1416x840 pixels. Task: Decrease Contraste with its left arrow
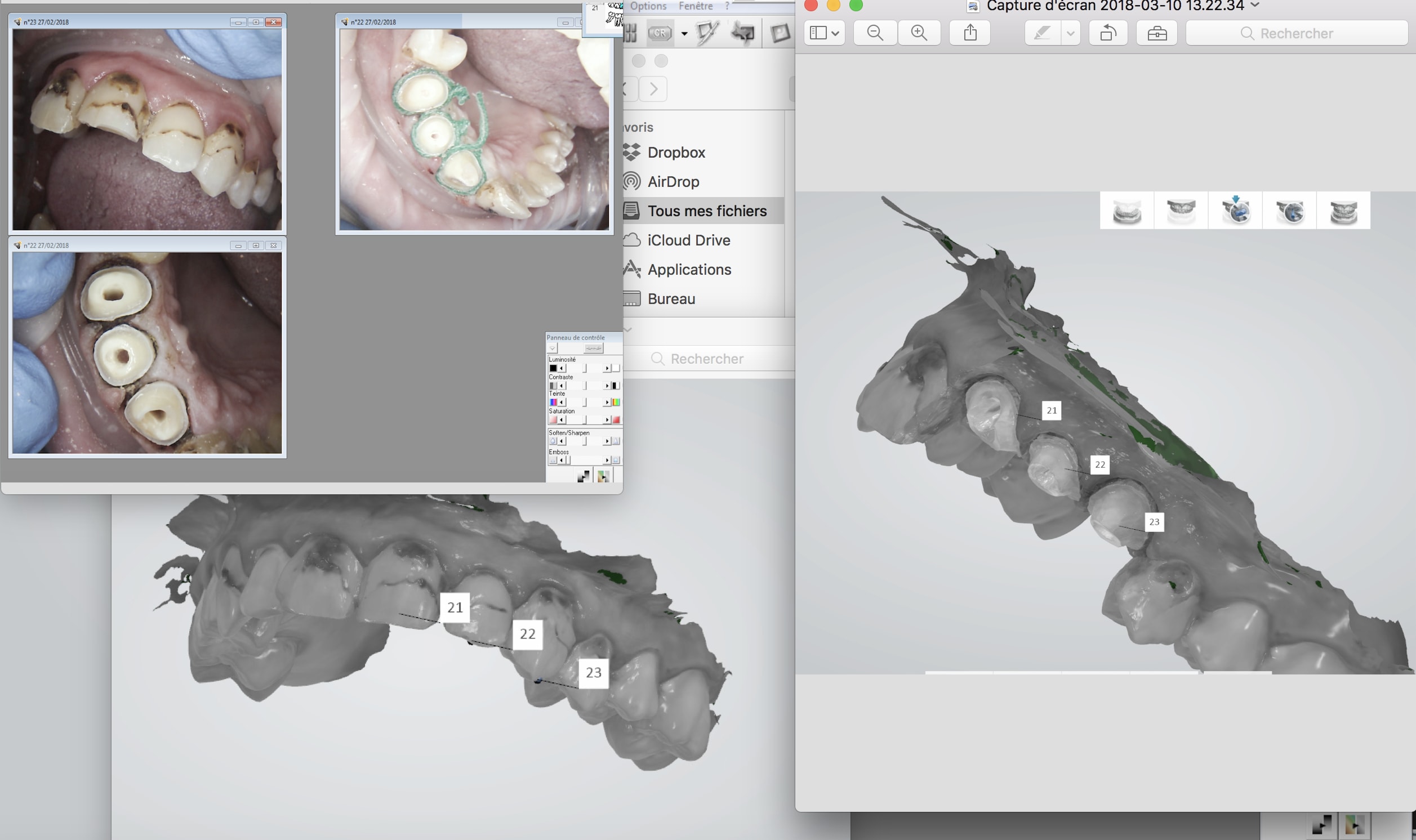coord(562,386)
